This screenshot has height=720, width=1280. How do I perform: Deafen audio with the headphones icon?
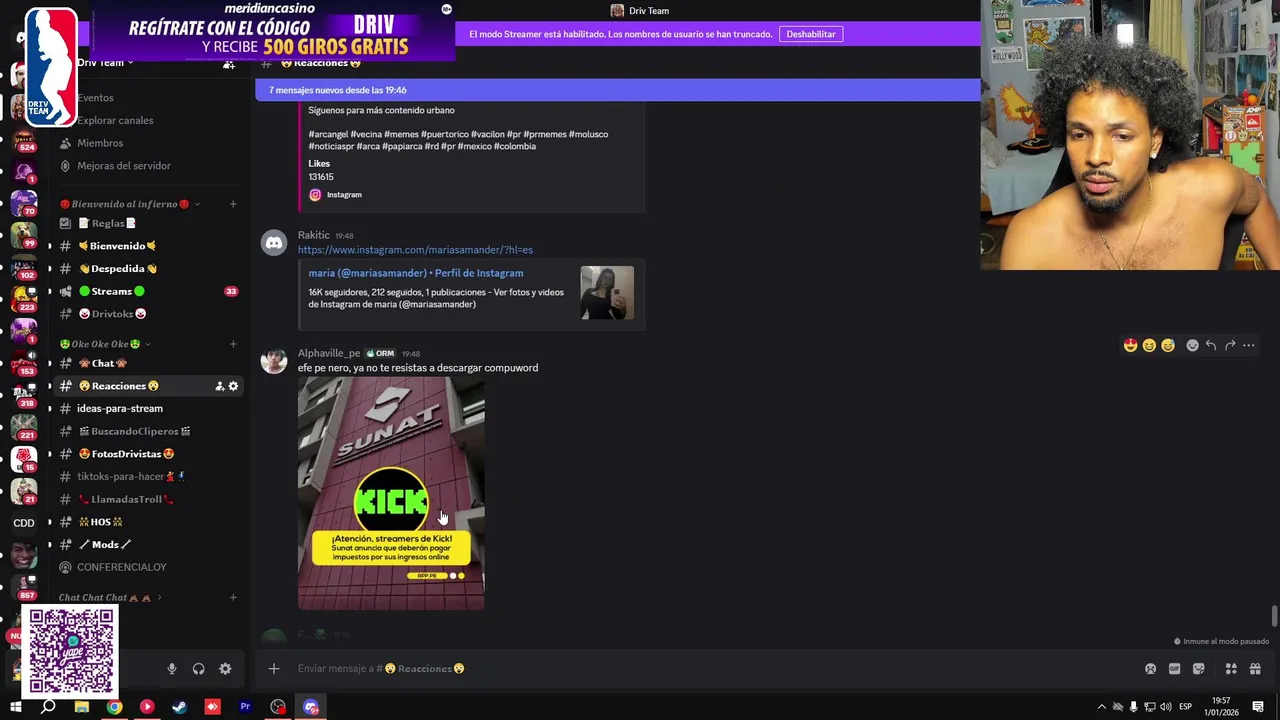pyautogui.click(x=198, y=669)
